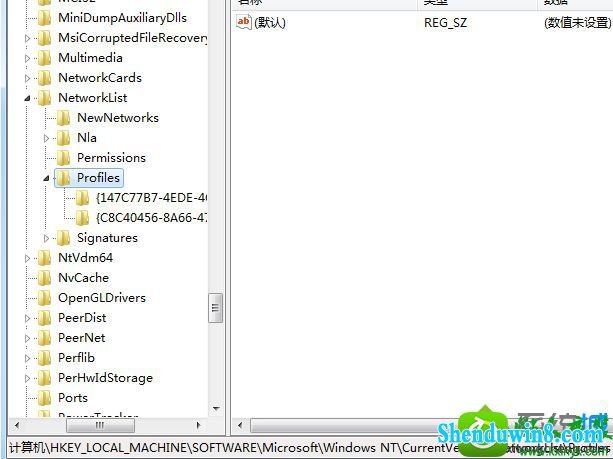Click the Permissions folder icon
The image size is (613, 459).
coord(63,158)
